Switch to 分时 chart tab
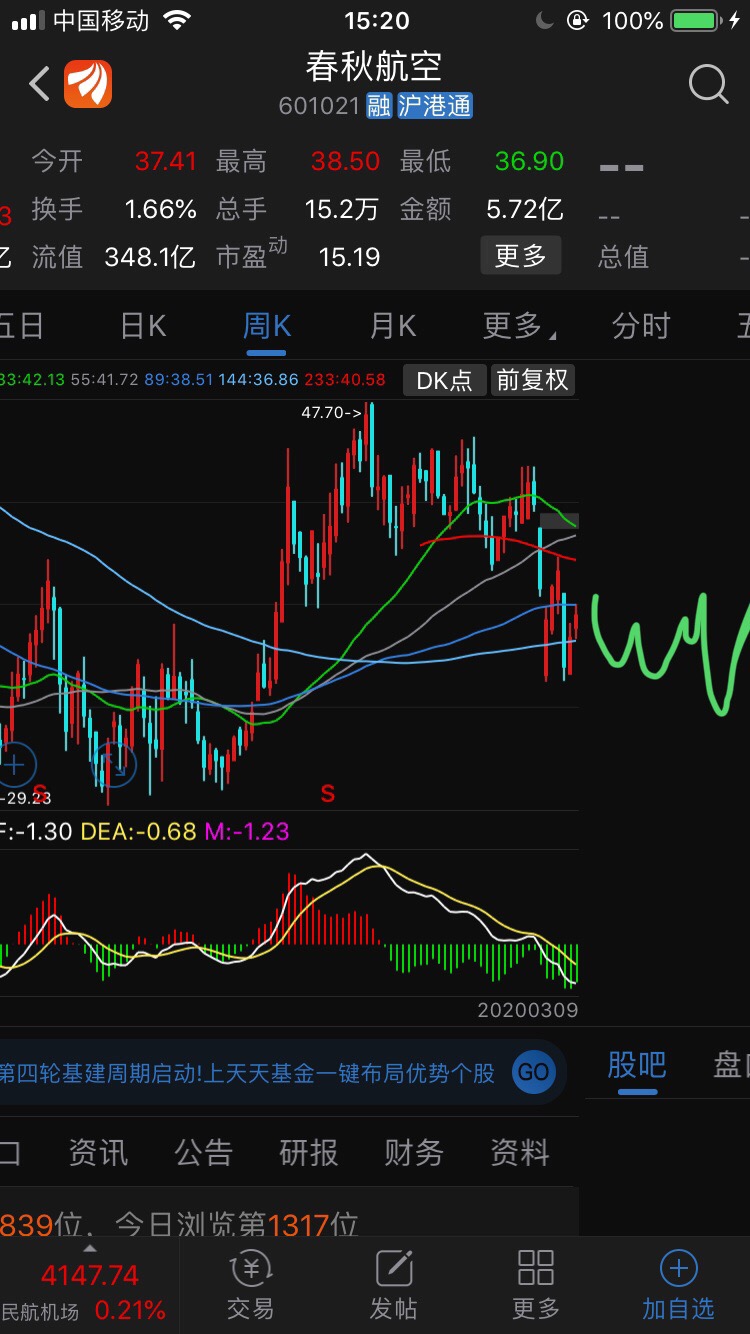The image size is (750, 1334). pos(640,325)
